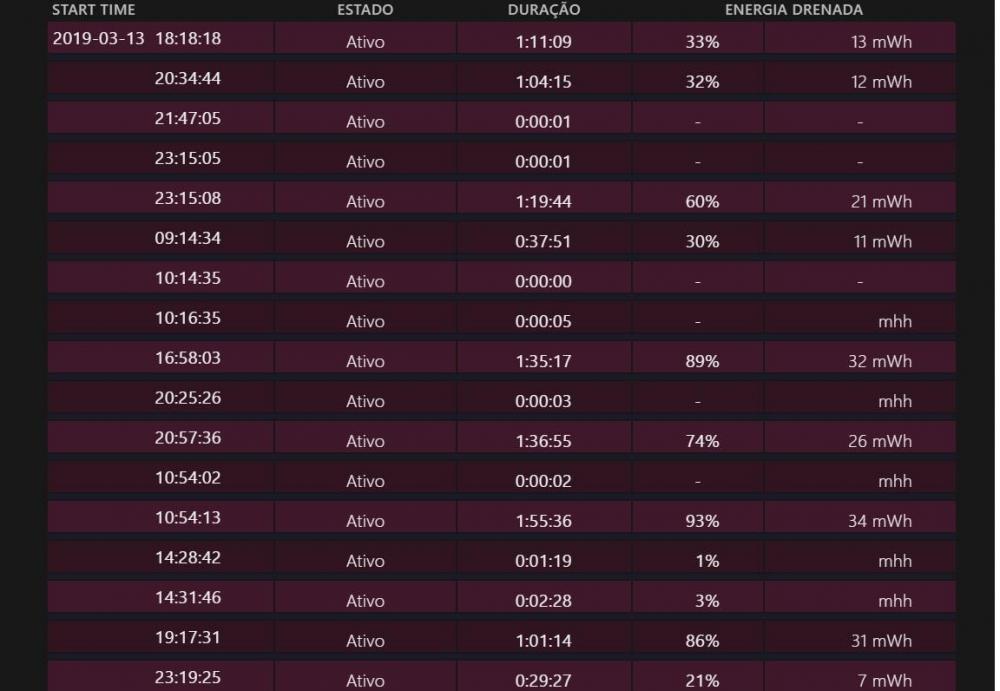This screenshot has height=691, width=1000.
Task: Click the 89% drained percentage cell
Action: click(702, 361)
